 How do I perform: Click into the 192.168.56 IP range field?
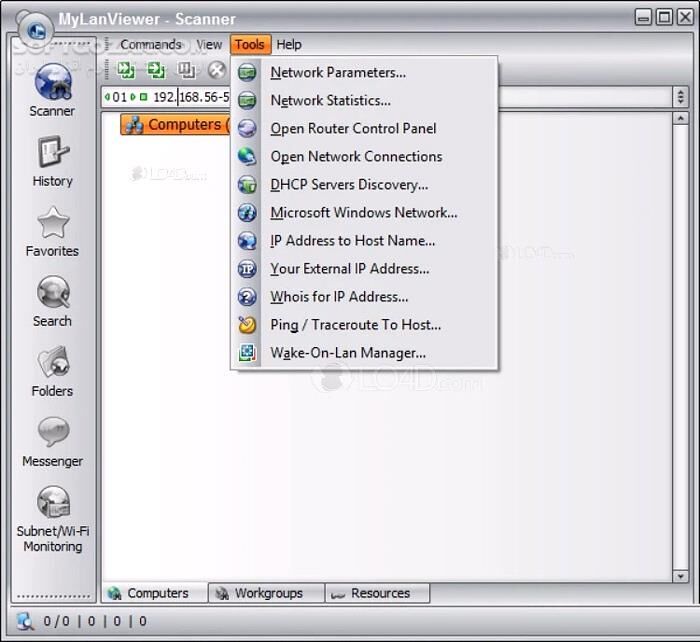coord(191,97)
